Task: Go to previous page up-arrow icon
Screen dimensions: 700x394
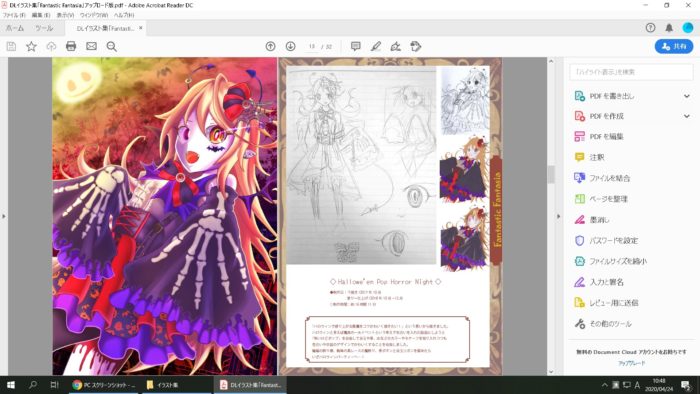Action: (271, 46)
